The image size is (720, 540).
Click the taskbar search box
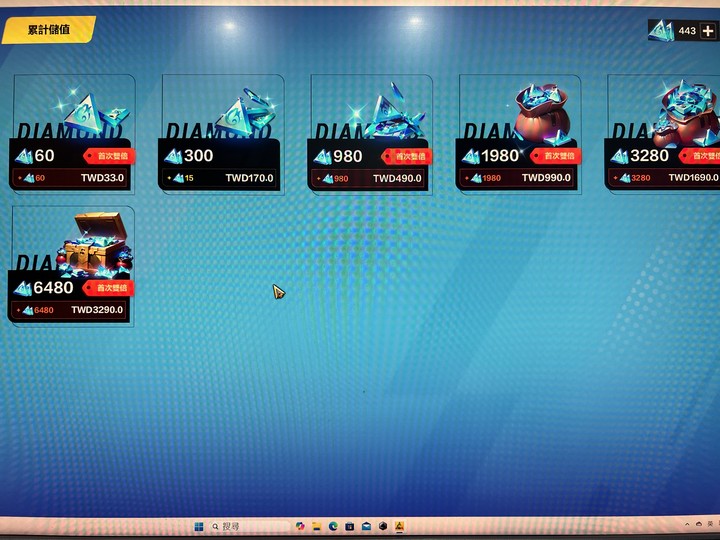coord(249,526)
